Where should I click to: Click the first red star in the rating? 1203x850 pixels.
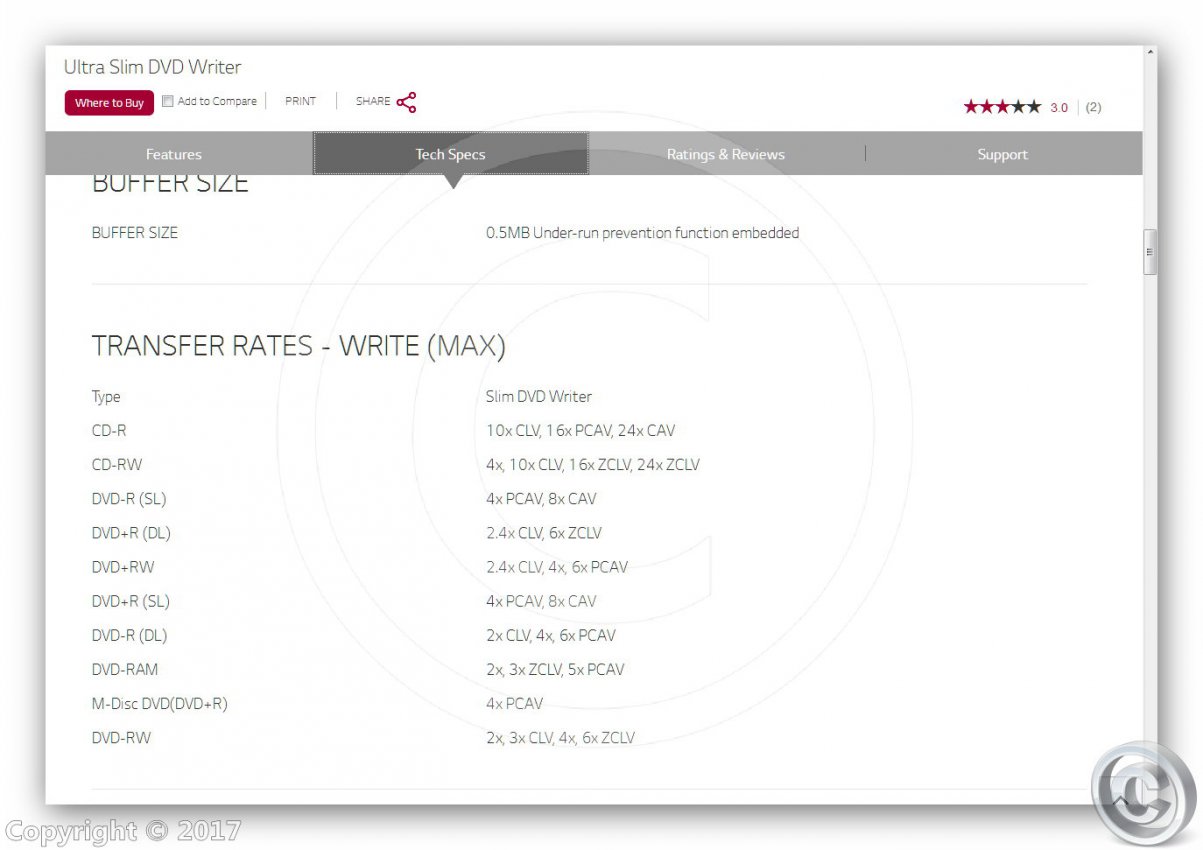coord(970,107)
